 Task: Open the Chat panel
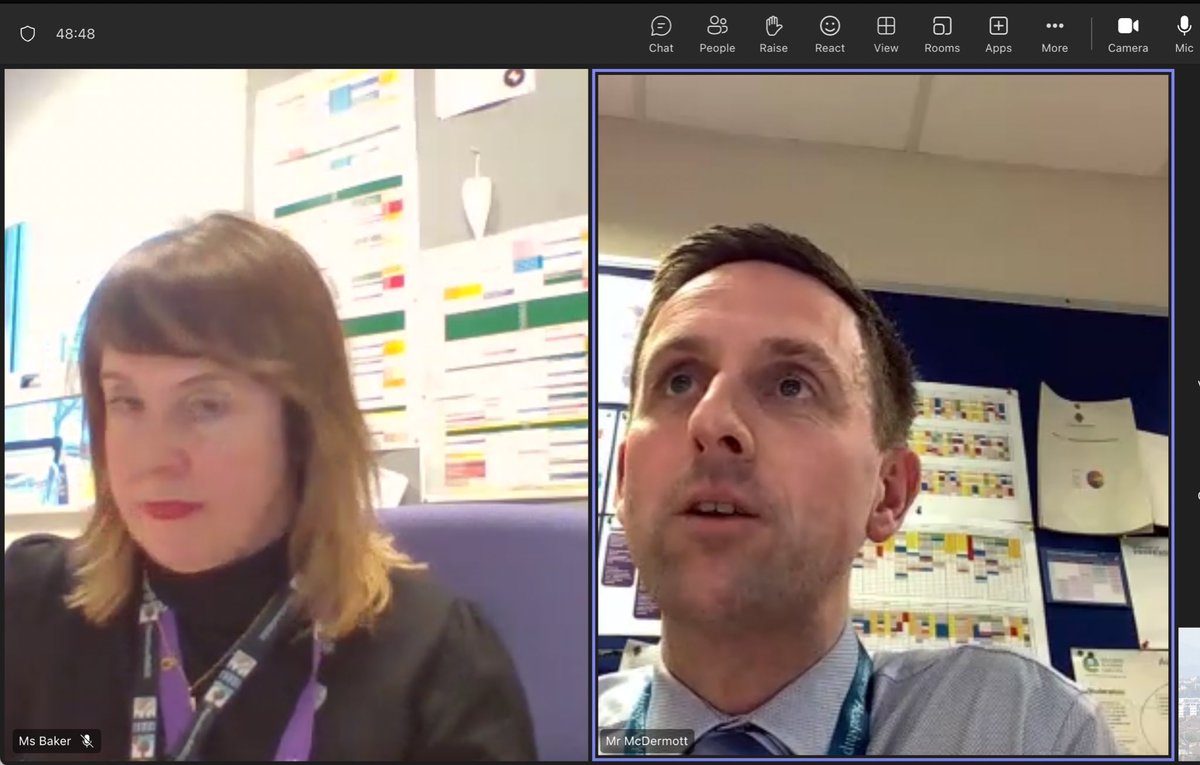661,34
